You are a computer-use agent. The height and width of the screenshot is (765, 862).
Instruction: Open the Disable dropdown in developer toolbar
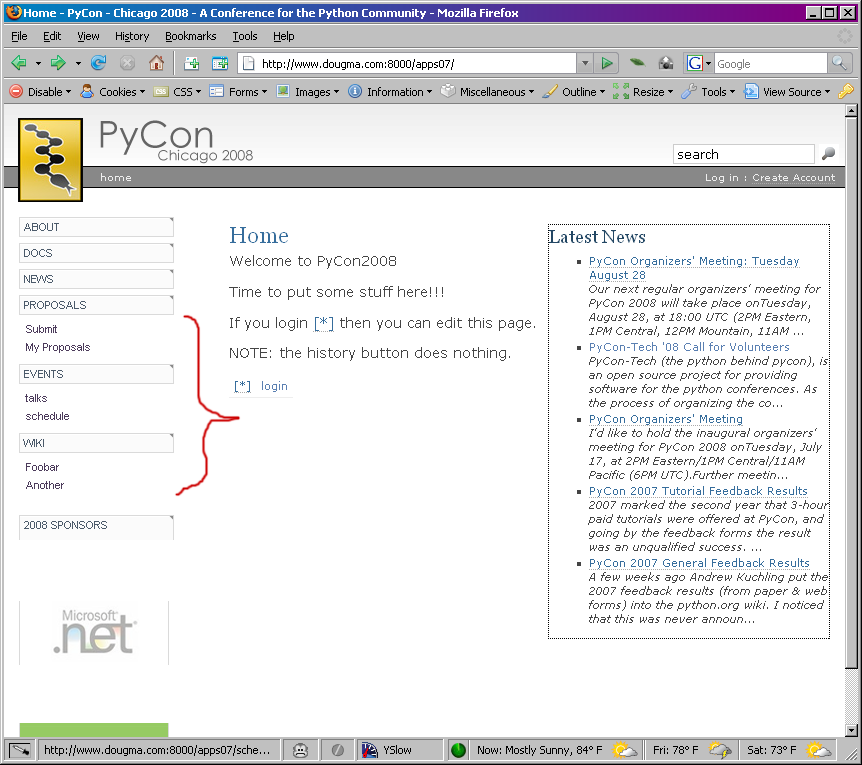[40, 92]
